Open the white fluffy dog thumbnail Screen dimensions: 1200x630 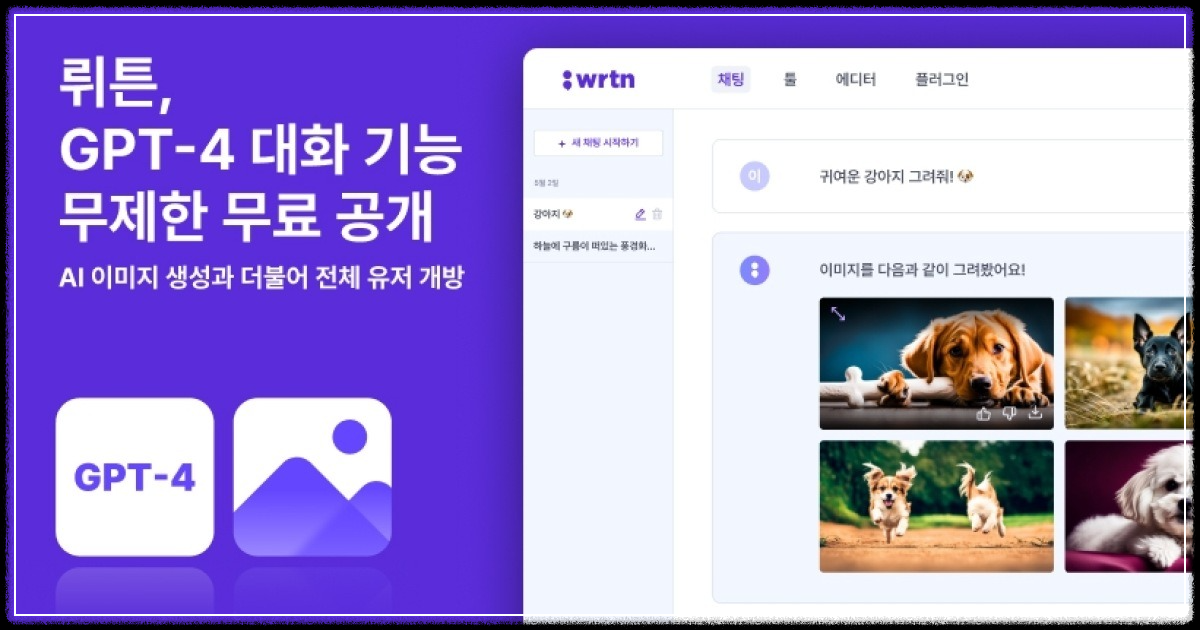[x=1128, y=506]
